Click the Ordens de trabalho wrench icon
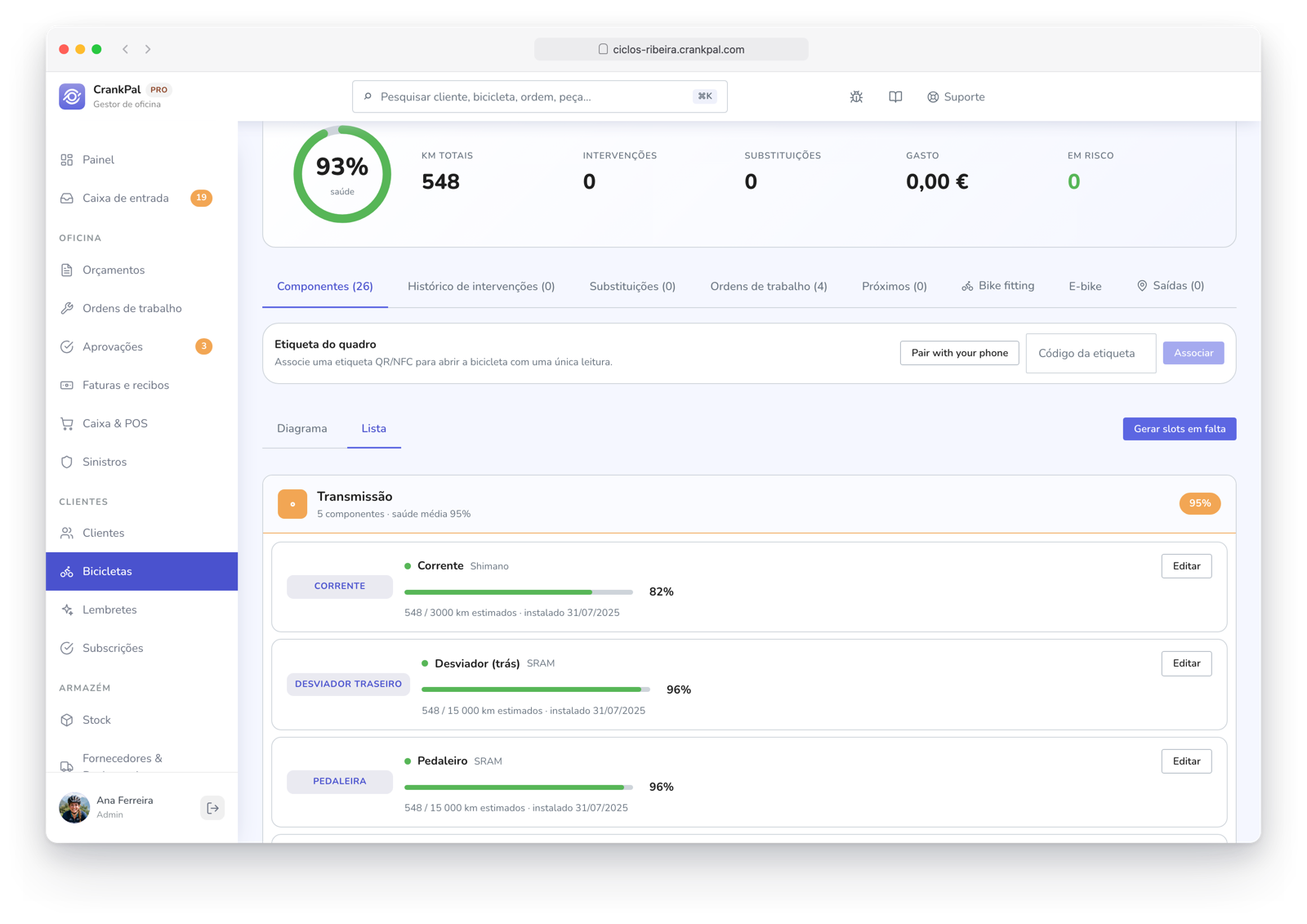Screen dimensions: 1307x924 (67, 308)
